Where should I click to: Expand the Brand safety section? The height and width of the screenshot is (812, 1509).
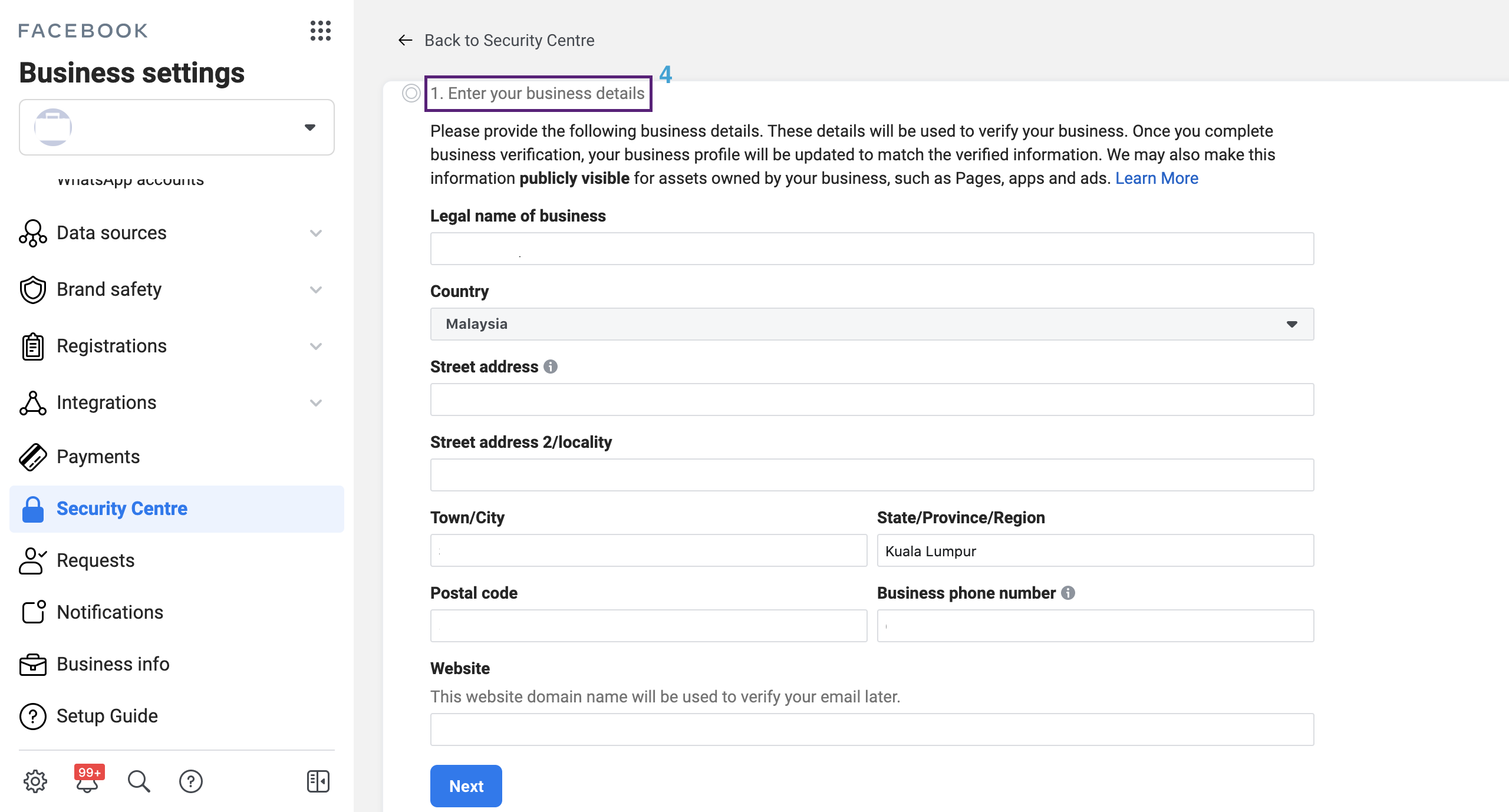[x=171, y=289]
